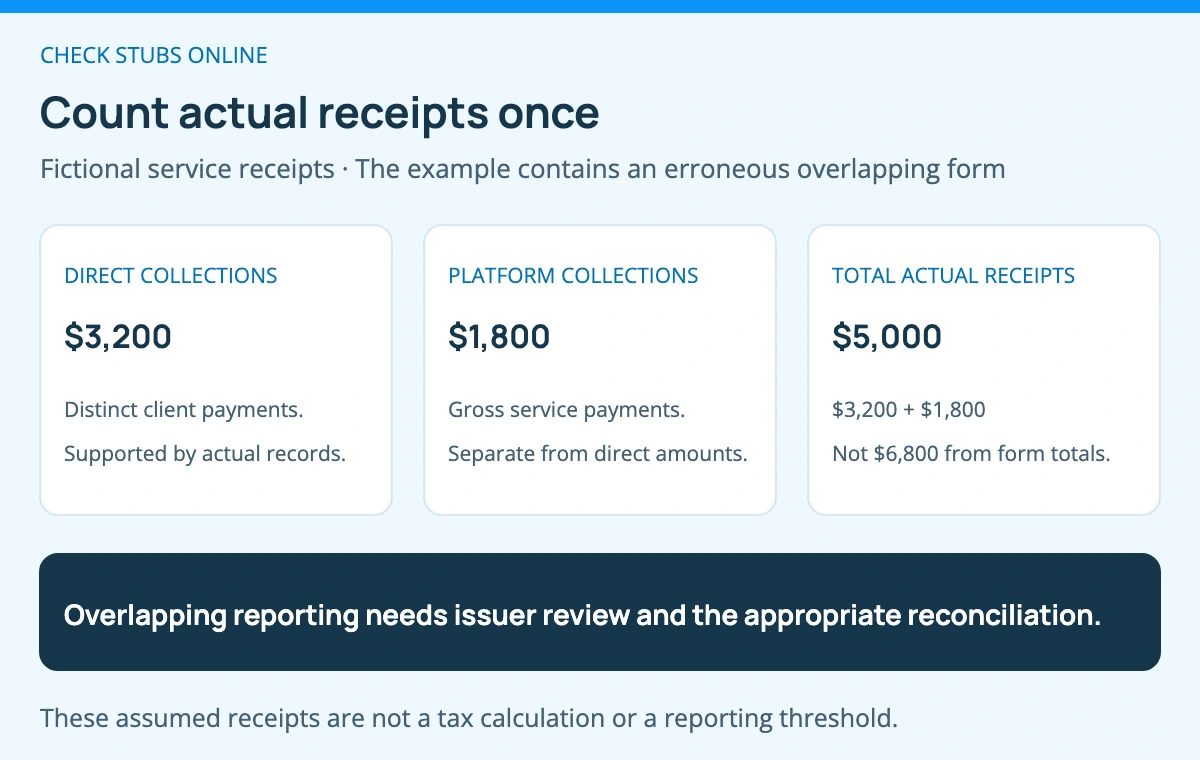Select the $3,200 amount value

pyautogui.click(x=118, y=337)
